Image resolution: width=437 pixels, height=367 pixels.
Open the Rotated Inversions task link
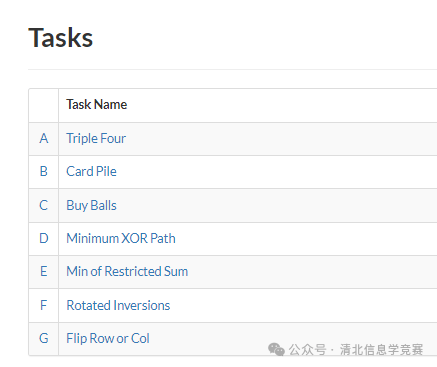pos(118,305)
